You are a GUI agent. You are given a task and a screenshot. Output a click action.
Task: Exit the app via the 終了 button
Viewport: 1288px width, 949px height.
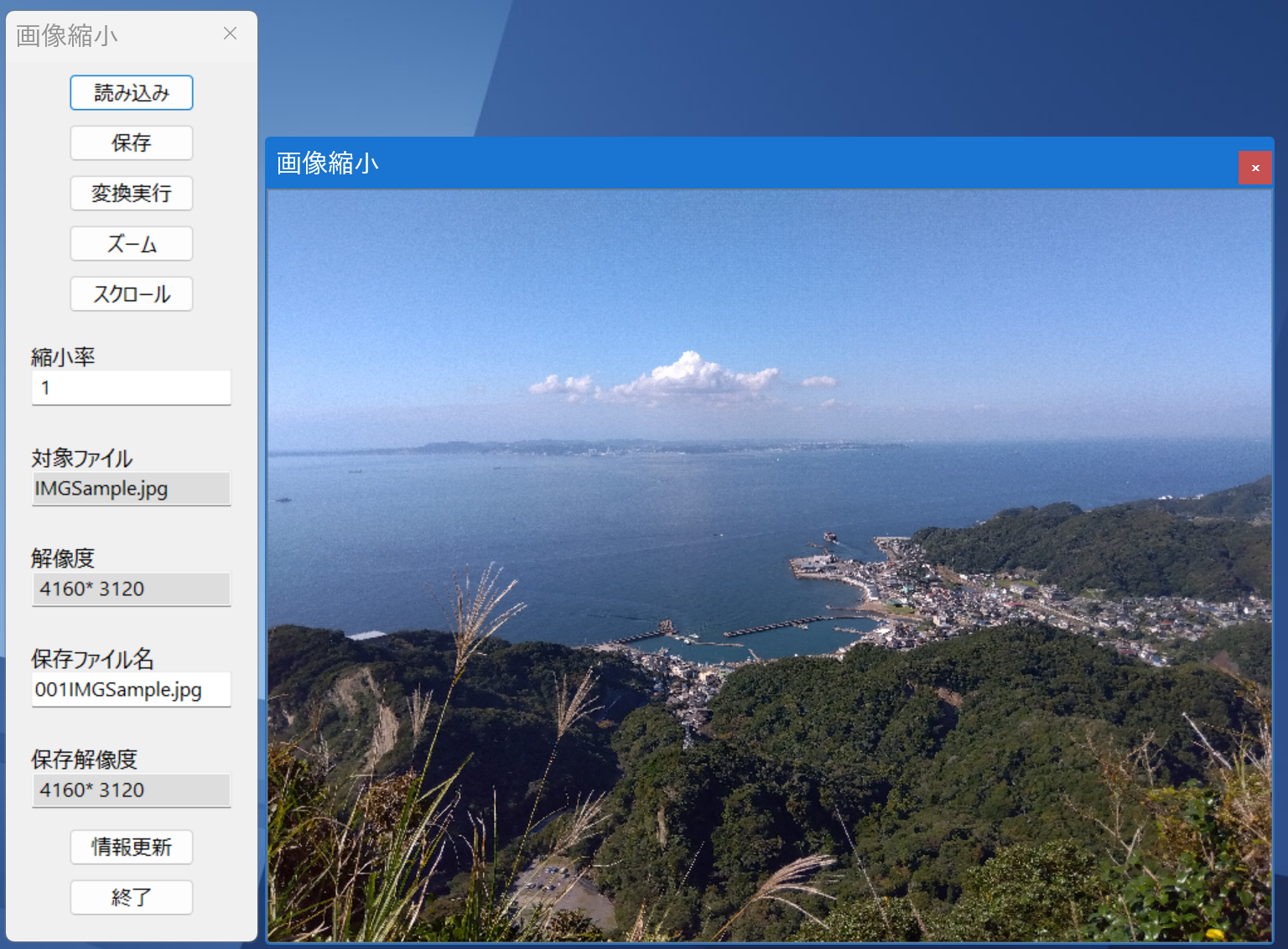coord(132,898)
